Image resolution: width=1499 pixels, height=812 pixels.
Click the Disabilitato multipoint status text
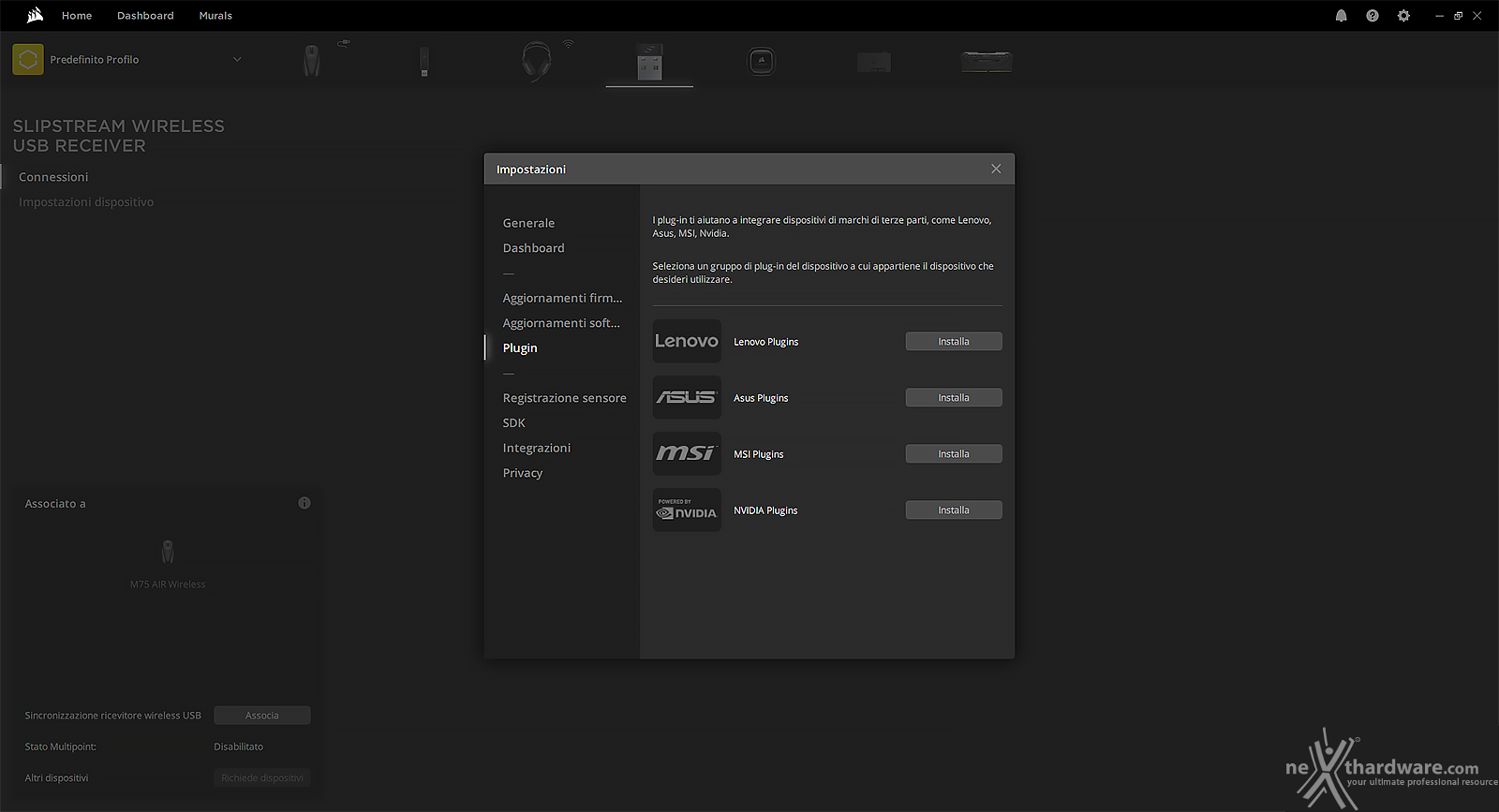(x=238, y=746)
